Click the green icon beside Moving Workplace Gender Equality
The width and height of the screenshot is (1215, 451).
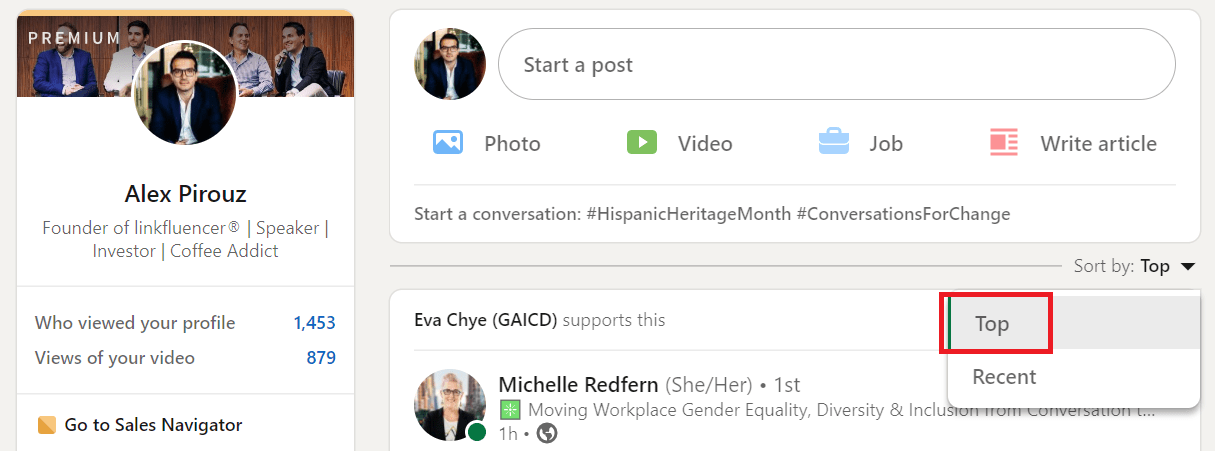[x=510, y=409]
